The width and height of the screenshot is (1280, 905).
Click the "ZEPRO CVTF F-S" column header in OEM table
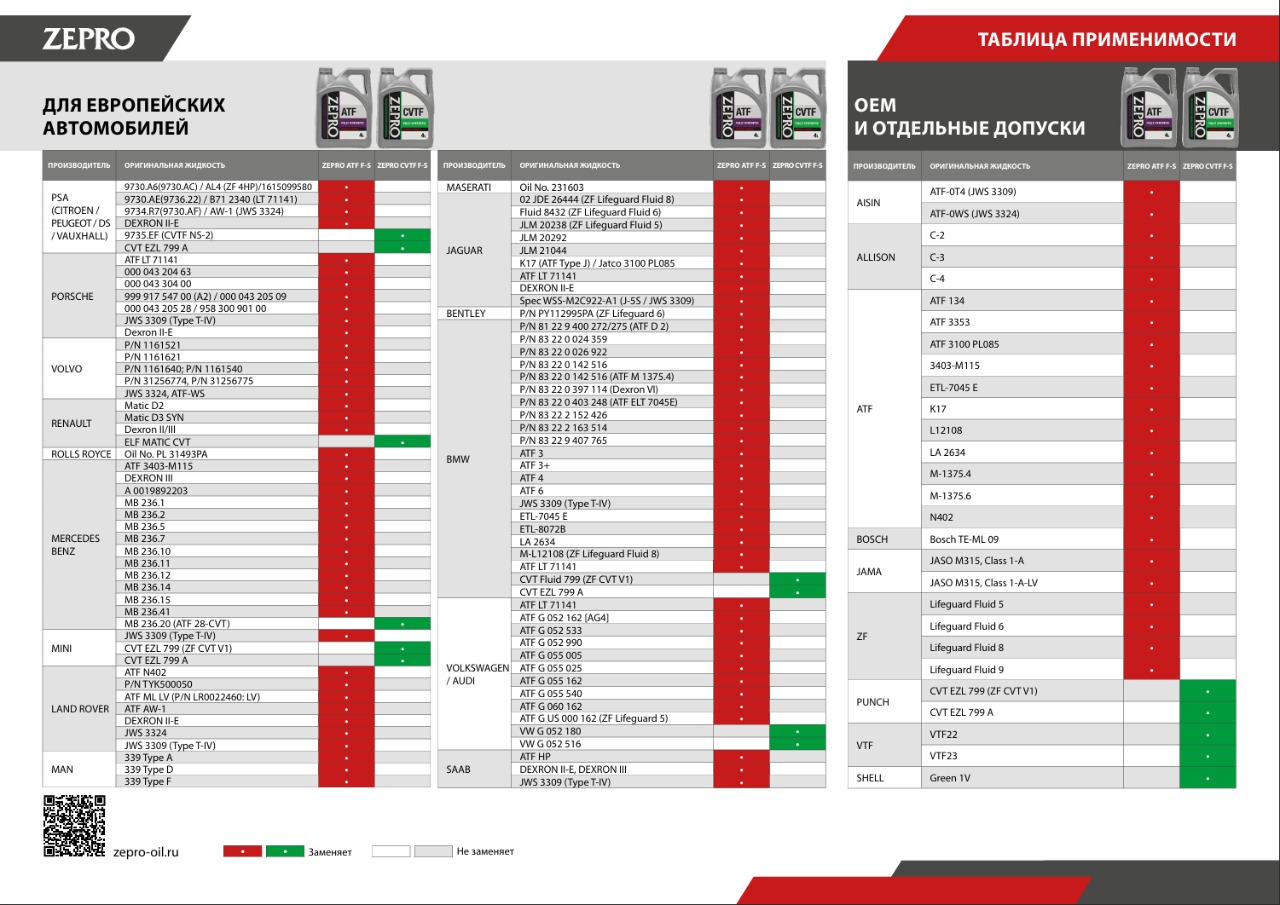click(1208, 166)
